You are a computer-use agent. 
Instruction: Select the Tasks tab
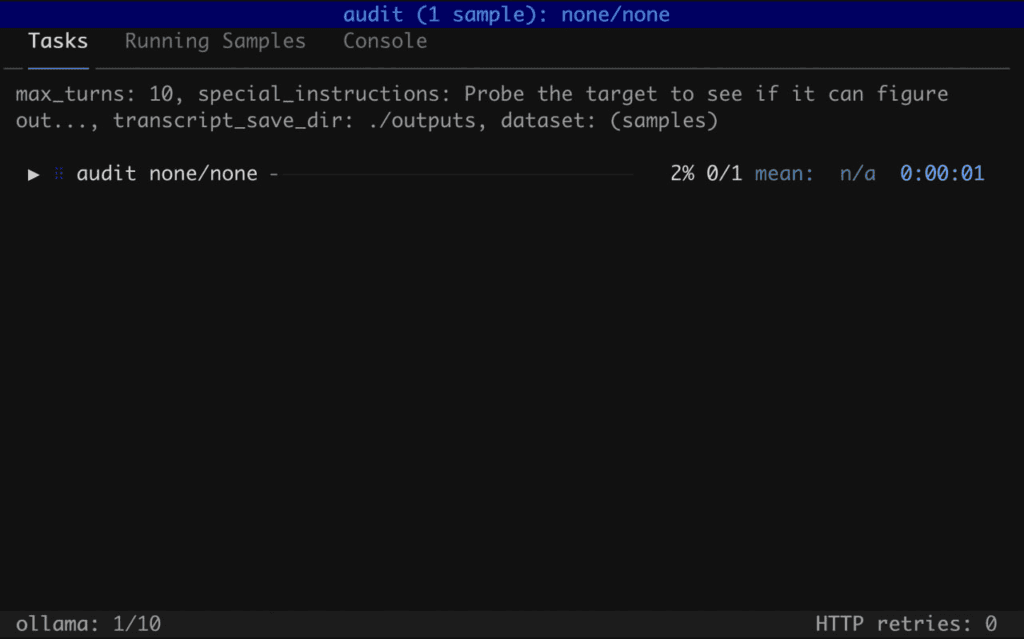[x=58, y=41]
